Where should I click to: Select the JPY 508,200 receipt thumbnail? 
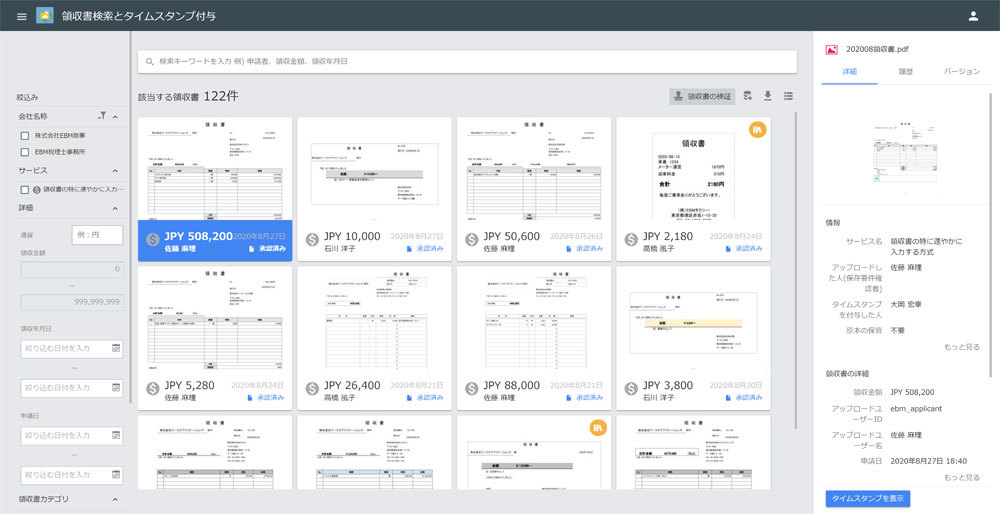click(x=215, y=170)
